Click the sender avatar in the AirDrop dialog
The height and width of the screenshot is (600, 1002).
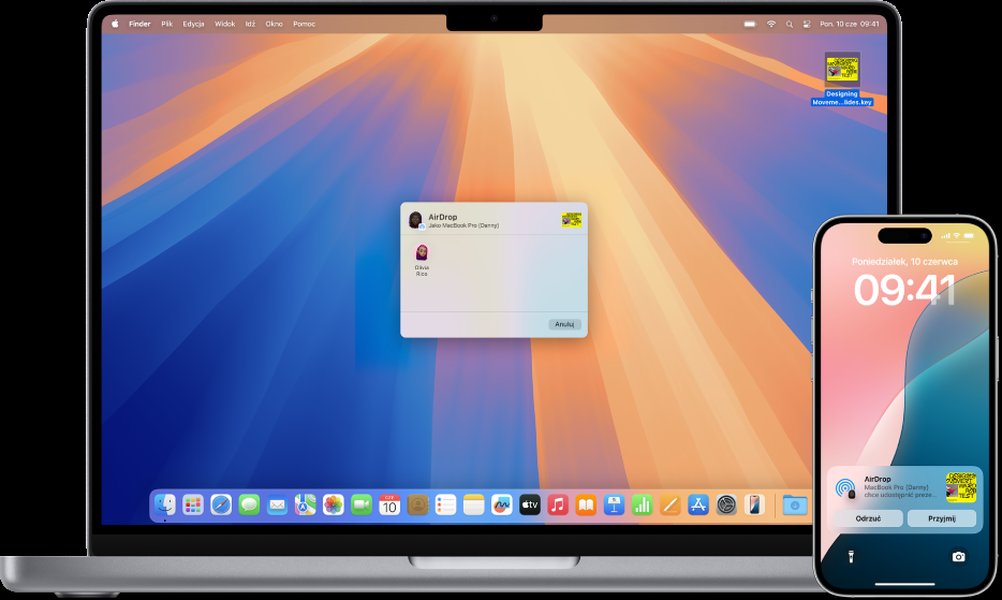click(416, 220)
